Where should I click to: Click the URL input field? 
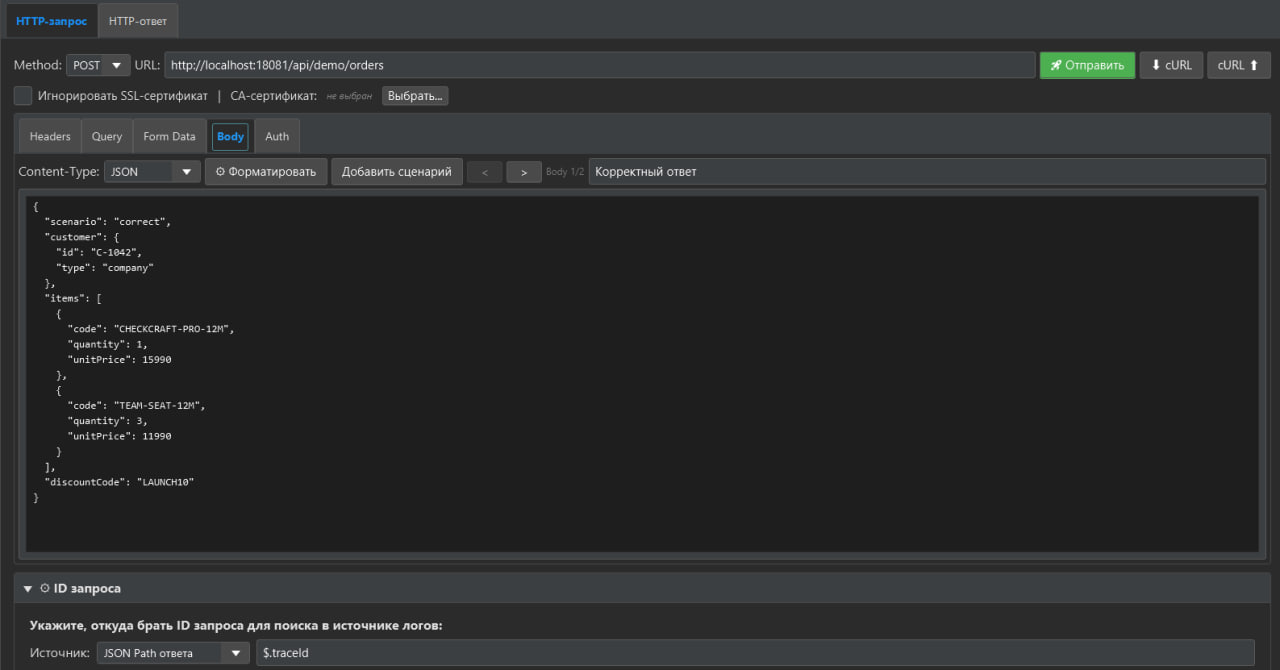(x=600, y=65)
